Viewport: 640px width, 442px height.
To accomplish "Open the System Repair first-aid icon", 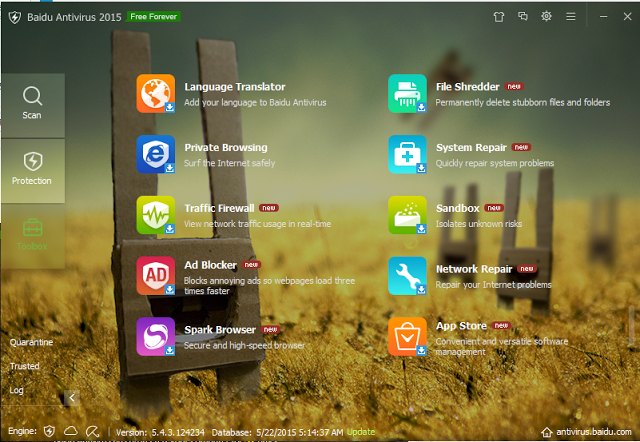I will [407, 154].
